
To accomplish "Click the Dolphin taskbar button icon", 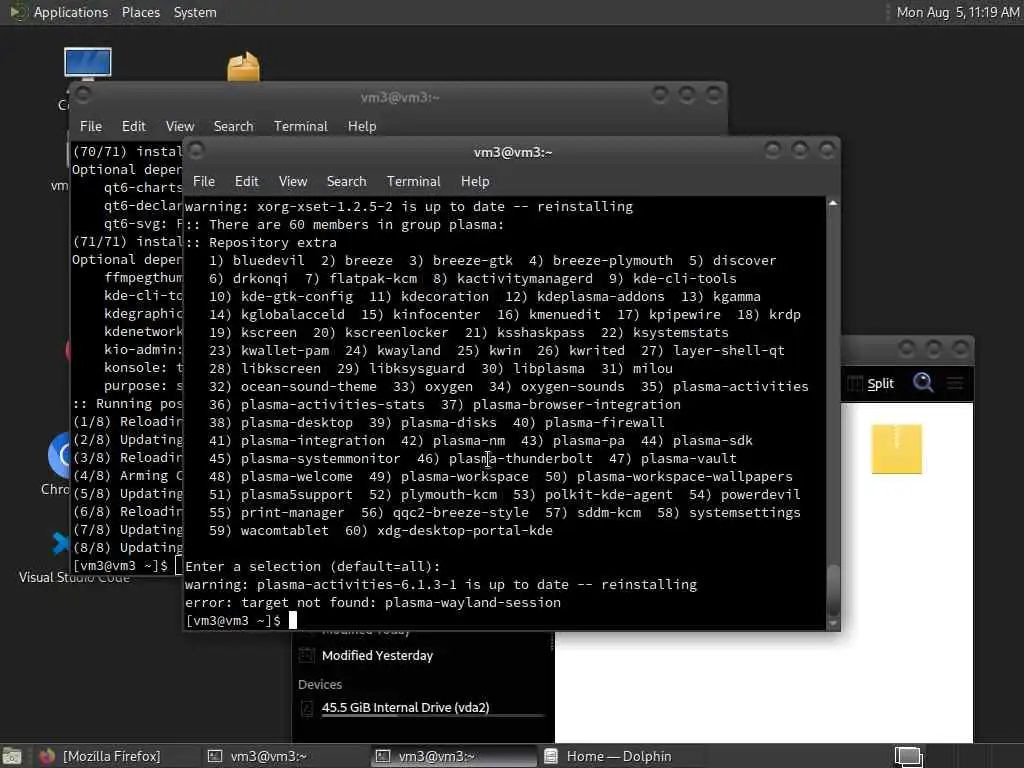I will (551, 756).
